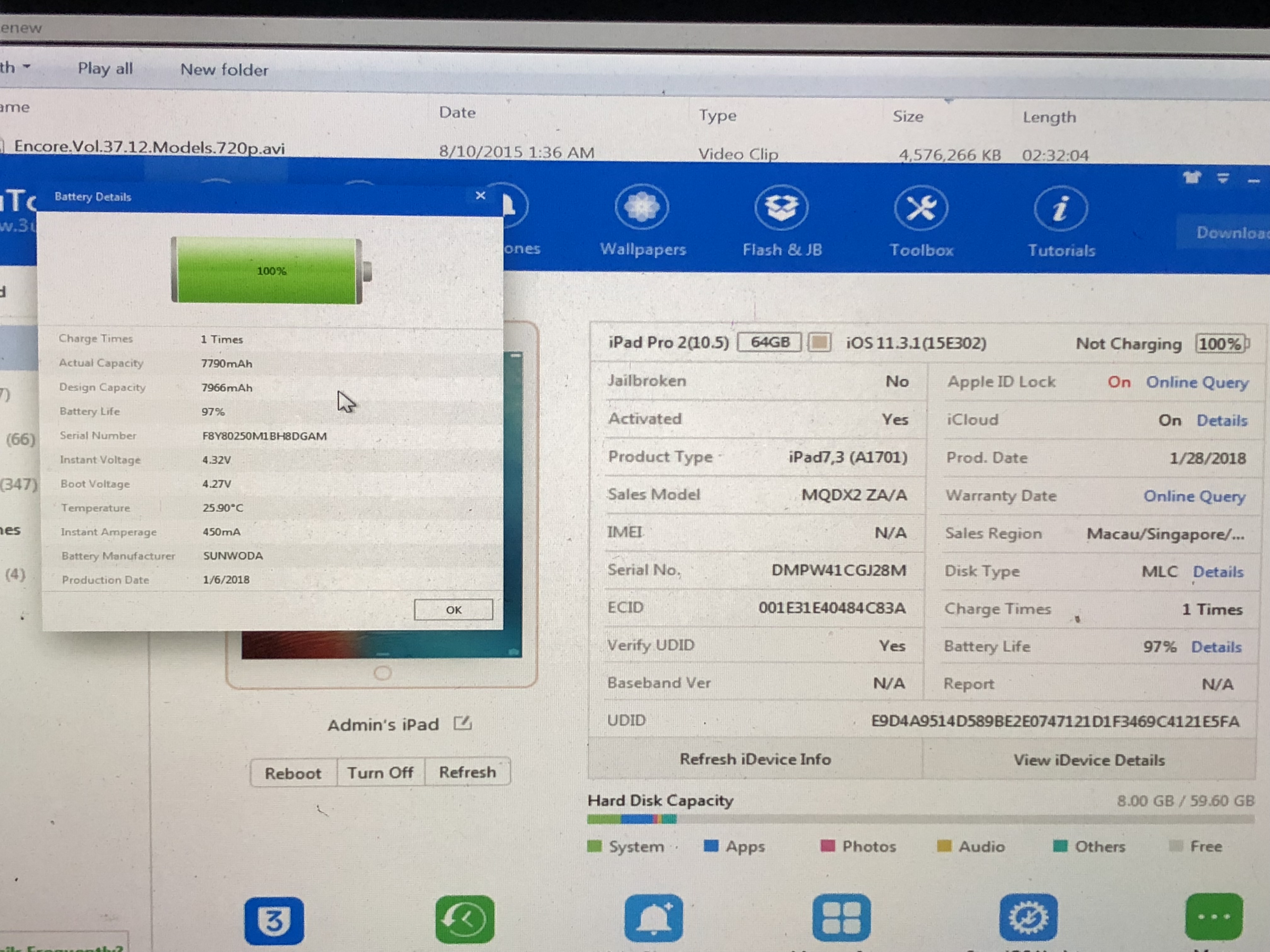This screenshot has width=1270, height=952.
Task: Open the ringtone bell icon
Action: pyautogui.click(x=653, y=918)
